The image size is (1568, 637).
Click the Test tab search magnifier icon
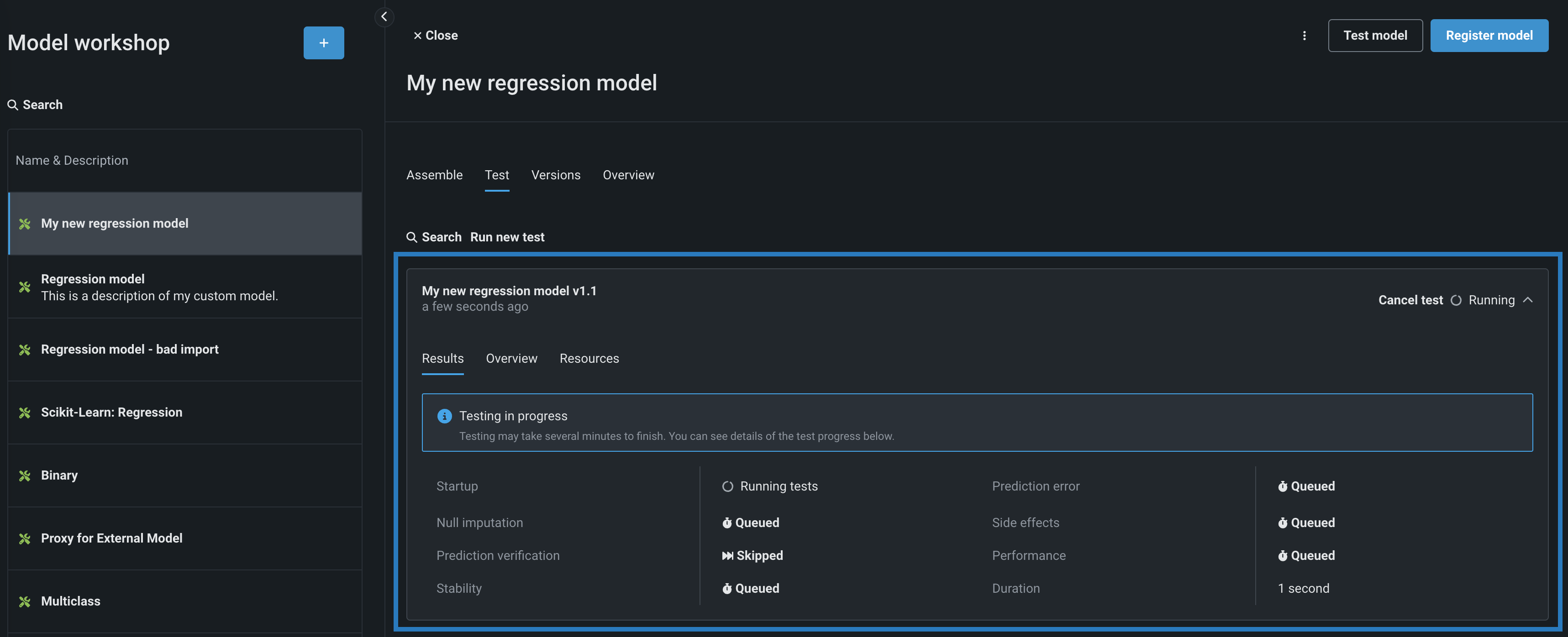[x=411, y=237]
